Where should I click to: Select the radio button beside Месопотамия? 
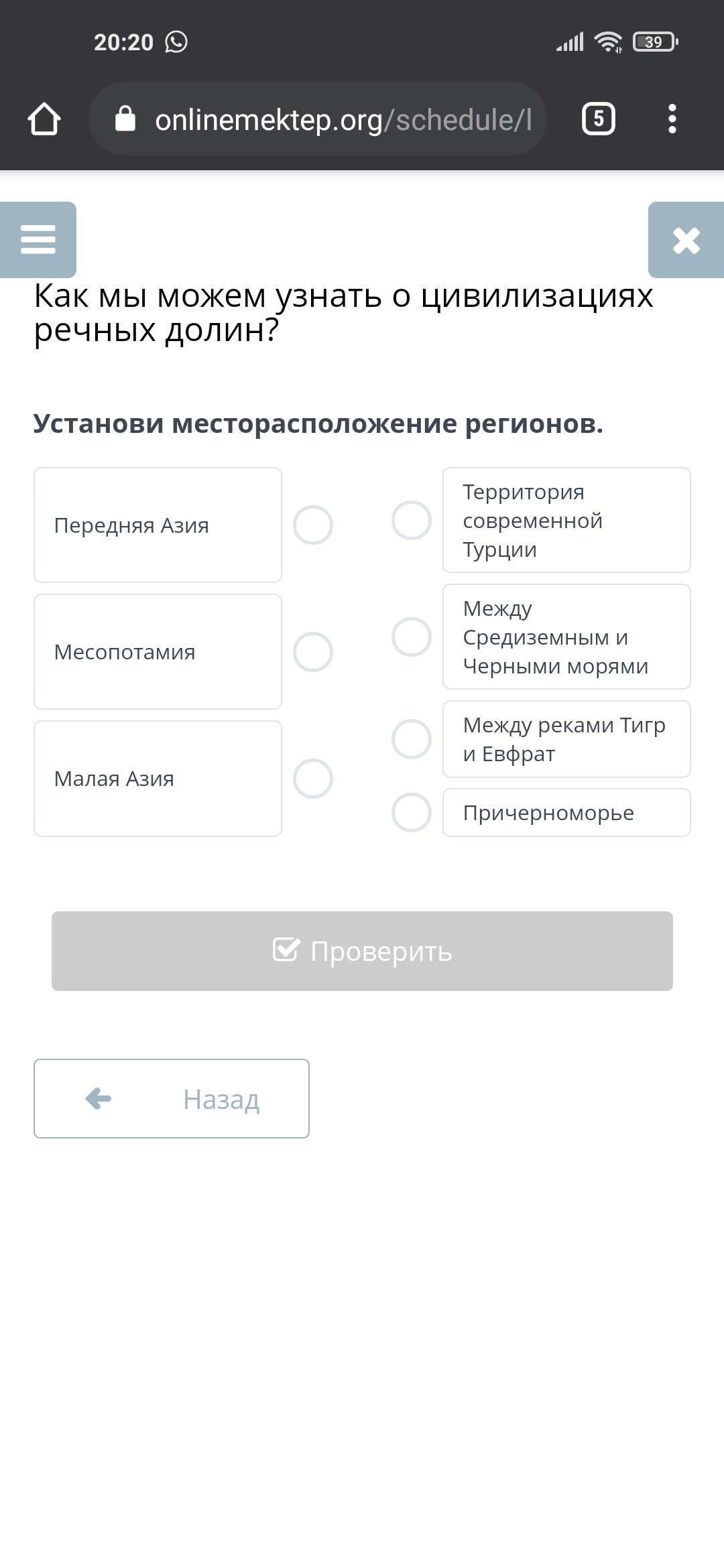[313, 652]
